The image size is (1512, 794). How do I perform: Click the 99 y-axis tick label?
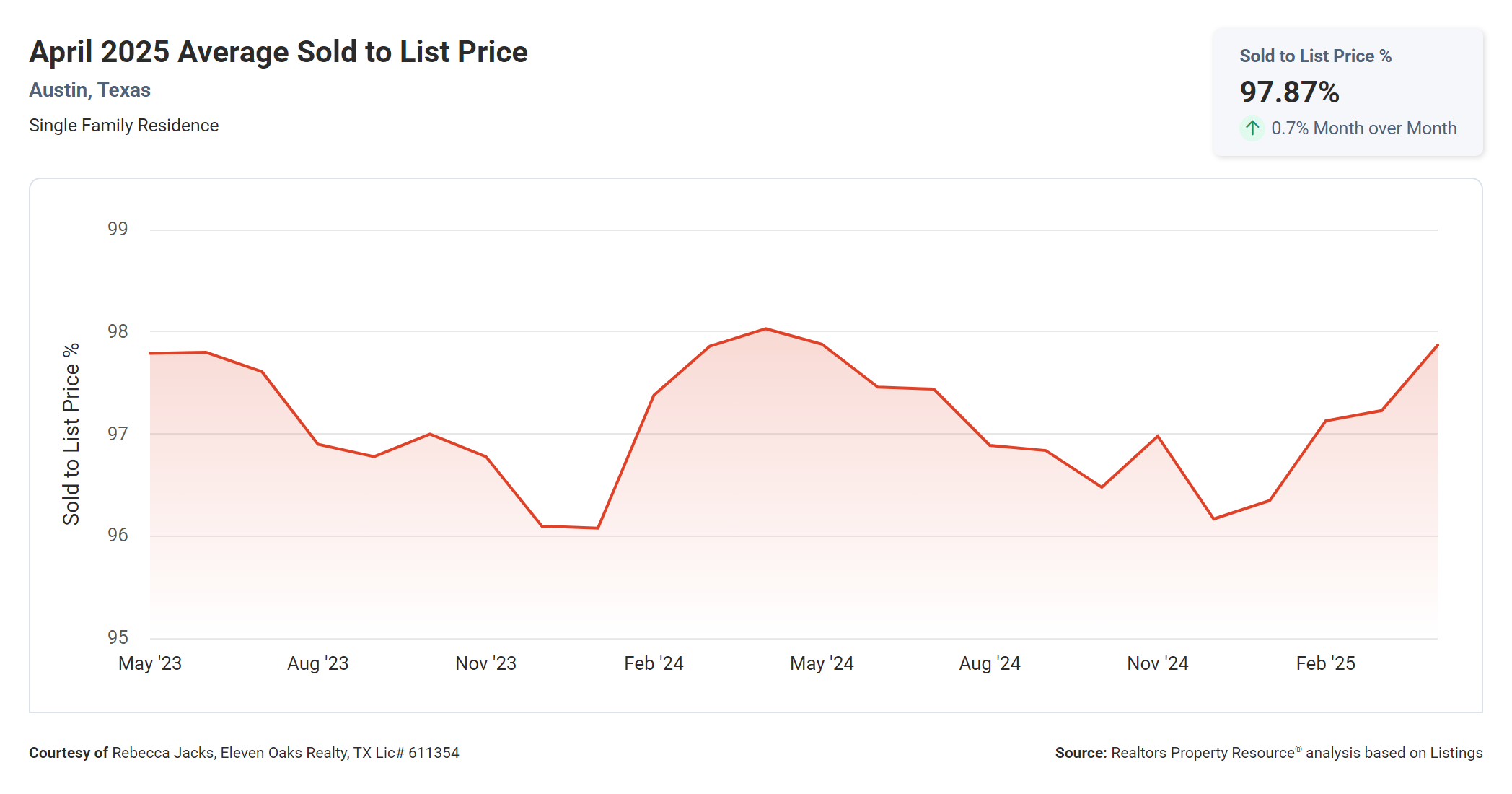point(118,229)
